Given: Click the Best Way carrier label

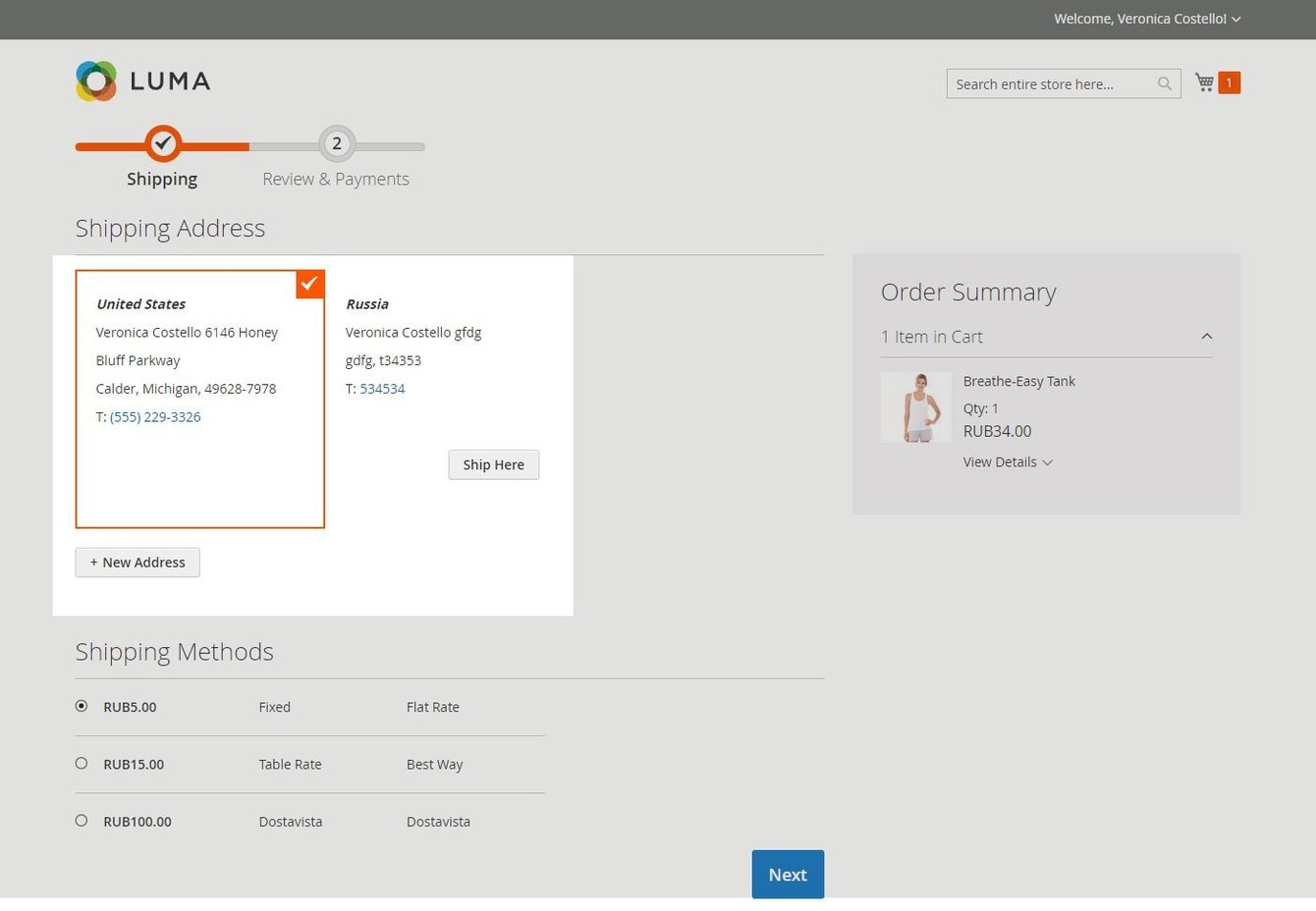Looking at the screenshot, I should (435, 765).
